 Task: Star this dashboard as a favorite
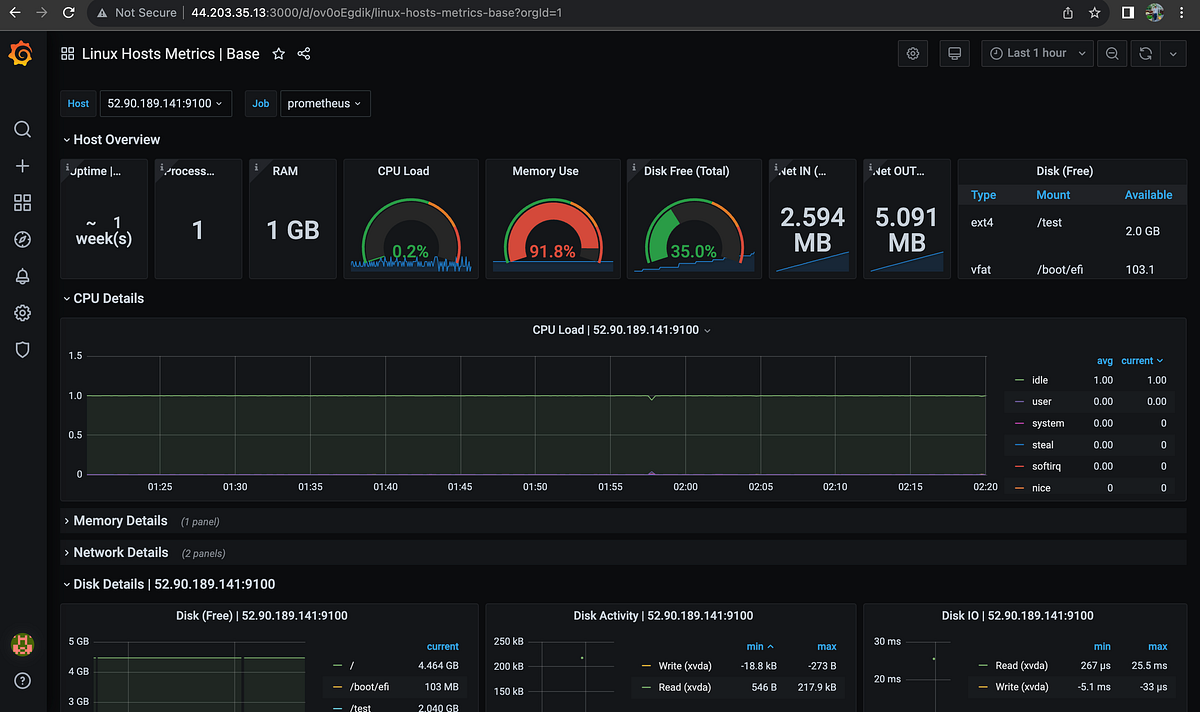click(x=279, y=54)
